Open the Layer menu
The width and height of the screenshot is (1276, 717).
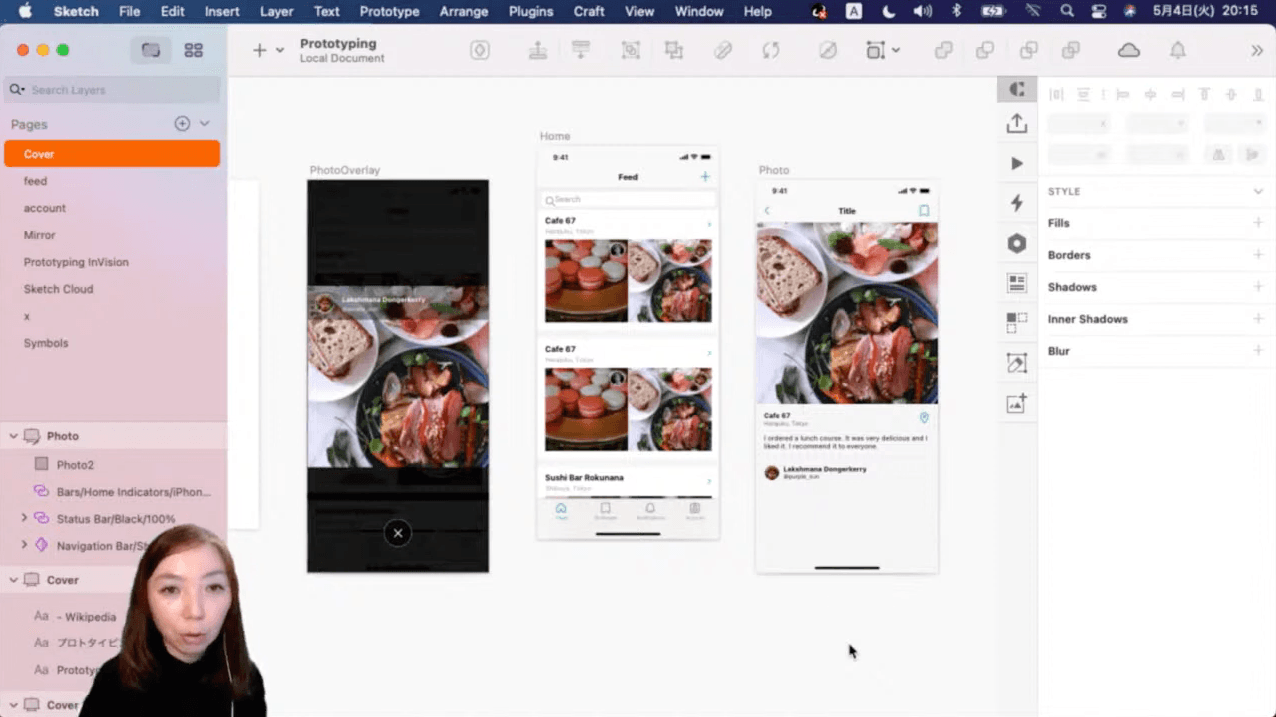coord(276,11)
